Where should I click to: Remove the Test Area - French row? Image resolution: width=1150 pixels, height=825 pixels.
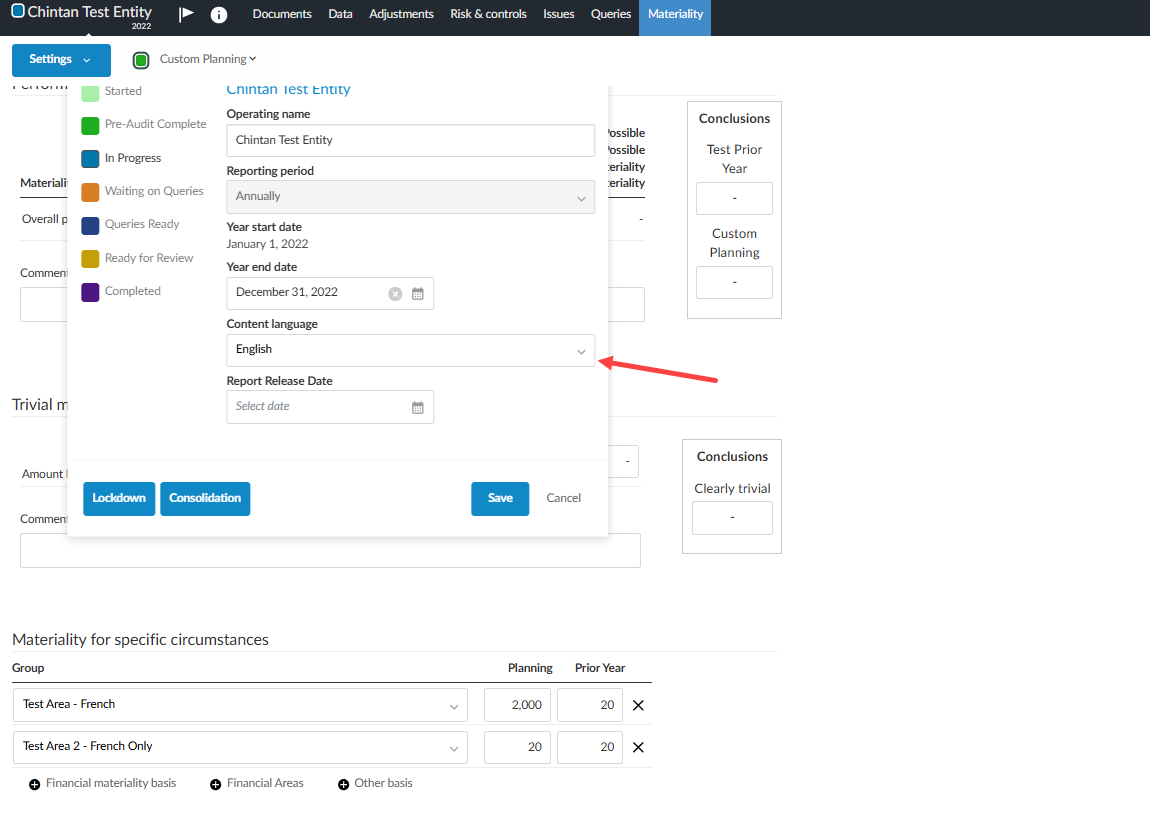coord(638,705)
